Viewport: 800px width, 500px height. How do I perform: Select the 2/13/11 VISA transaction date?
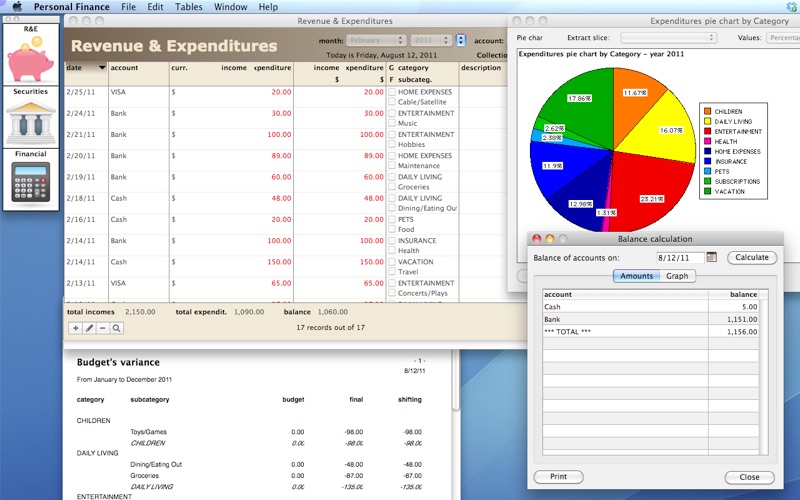81,283
